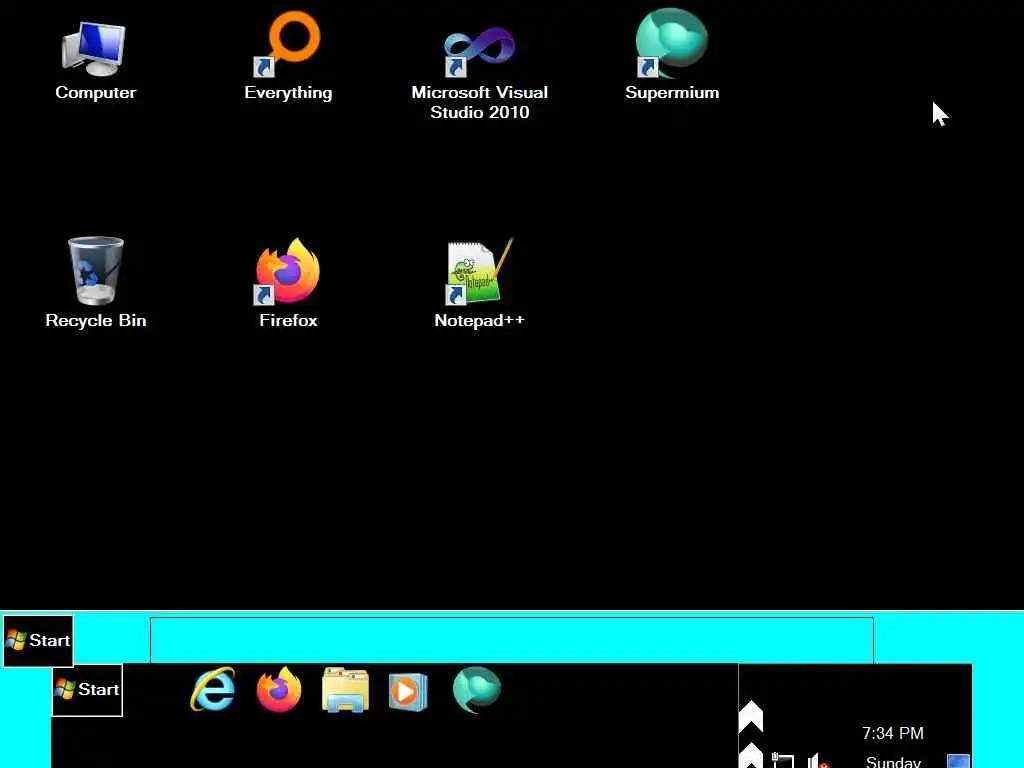
Task: Open Internet Explorer from the taskbar
Action: pos(213,689)
